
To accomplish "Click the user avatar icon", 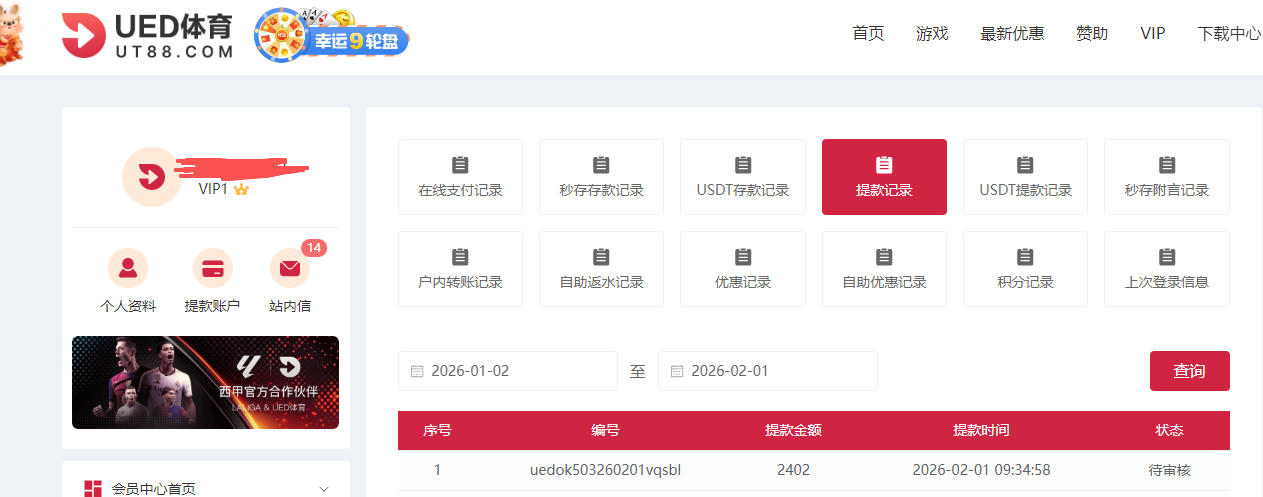I will click(x=151, y=177).
